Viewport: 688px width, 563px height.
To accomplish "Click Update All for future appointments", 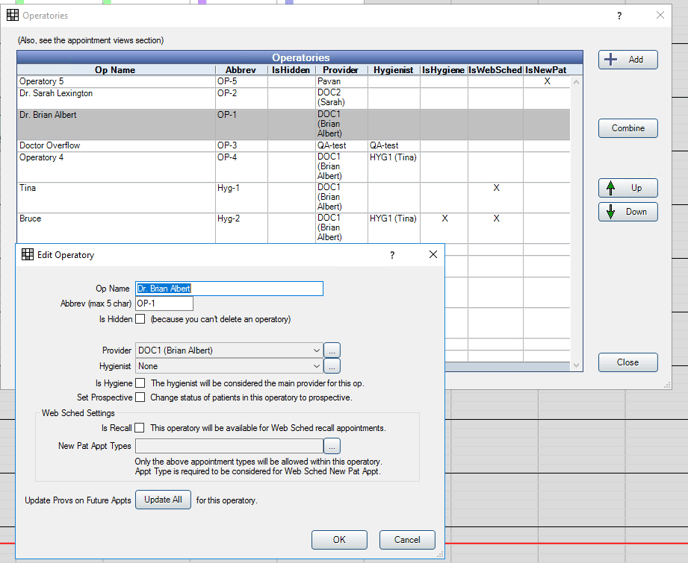I will coord(163,500).
